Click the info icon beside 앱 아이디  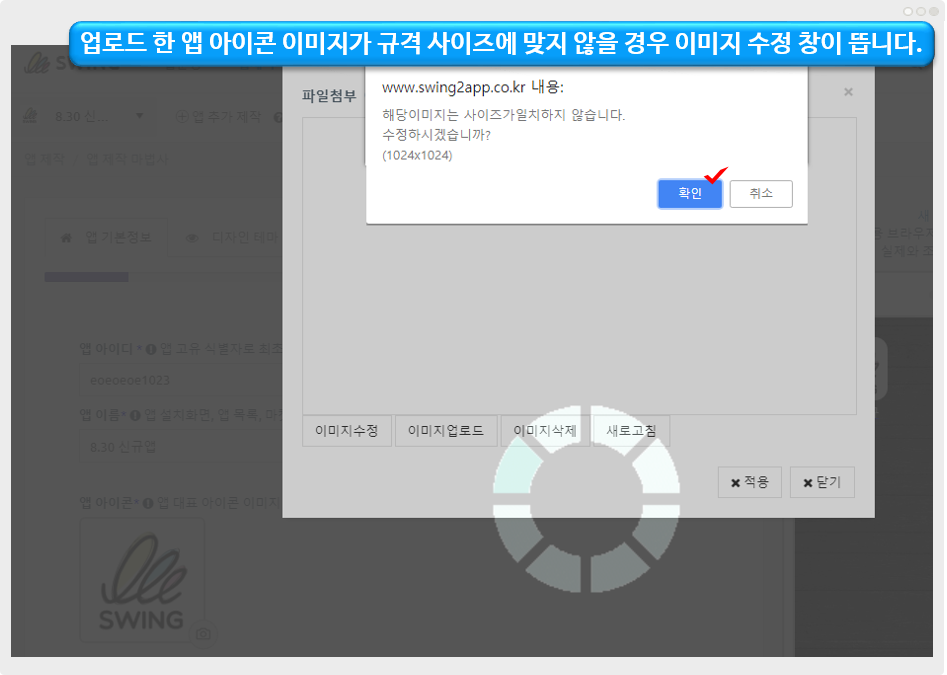click(x=149, y=350)
